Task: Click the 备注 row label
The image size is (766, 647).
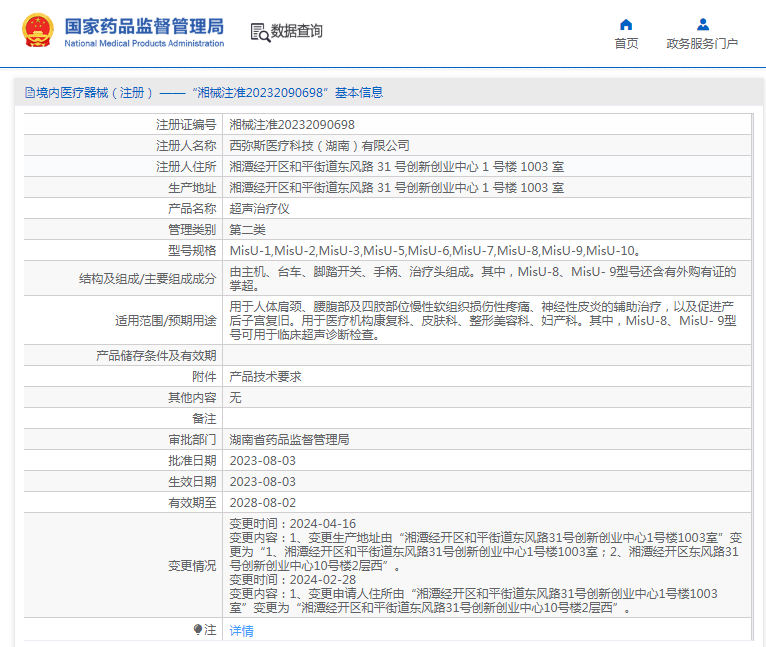Action: coord(204,419)
